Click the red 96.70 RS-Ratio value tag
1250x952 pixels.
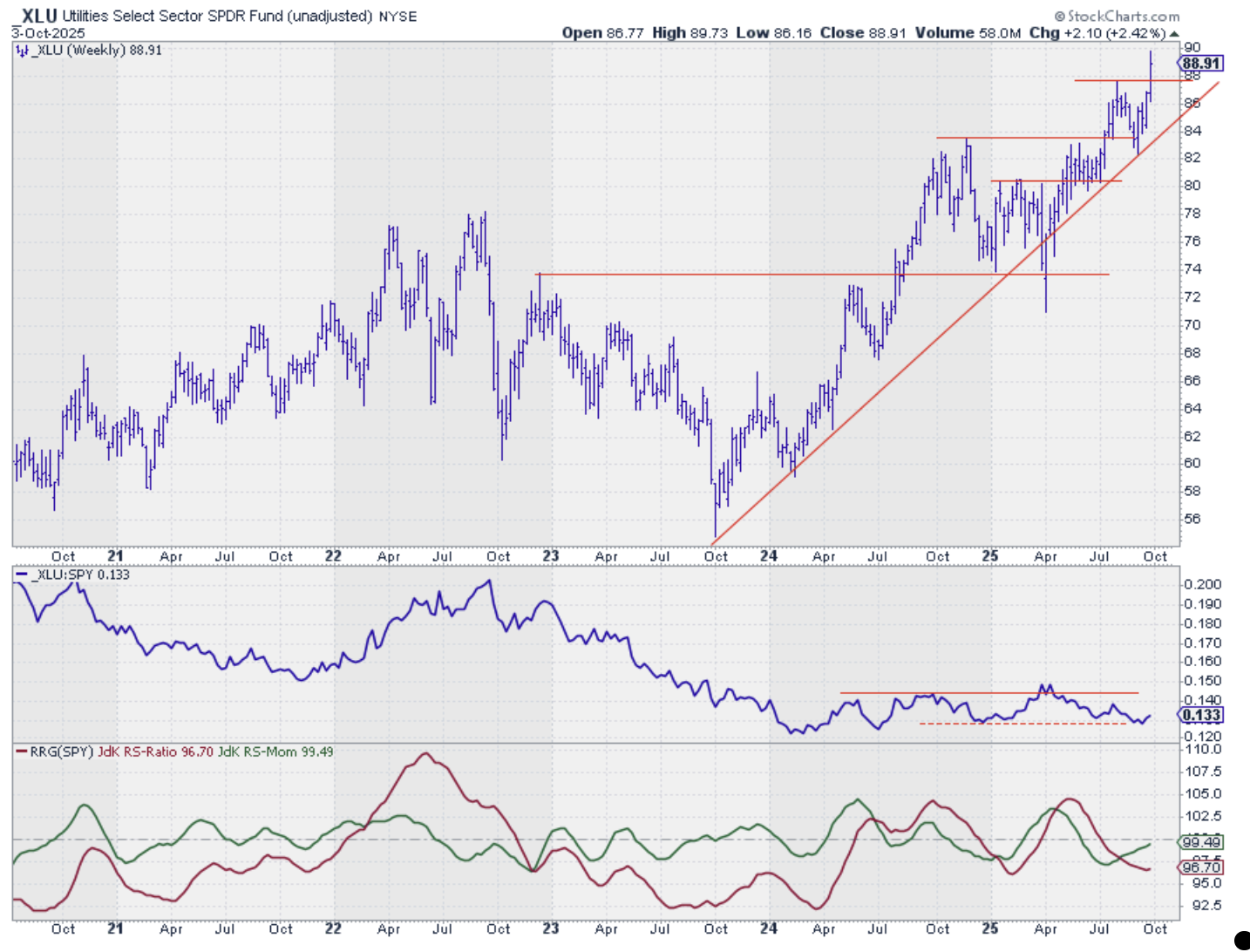[x=1200, y=867]
